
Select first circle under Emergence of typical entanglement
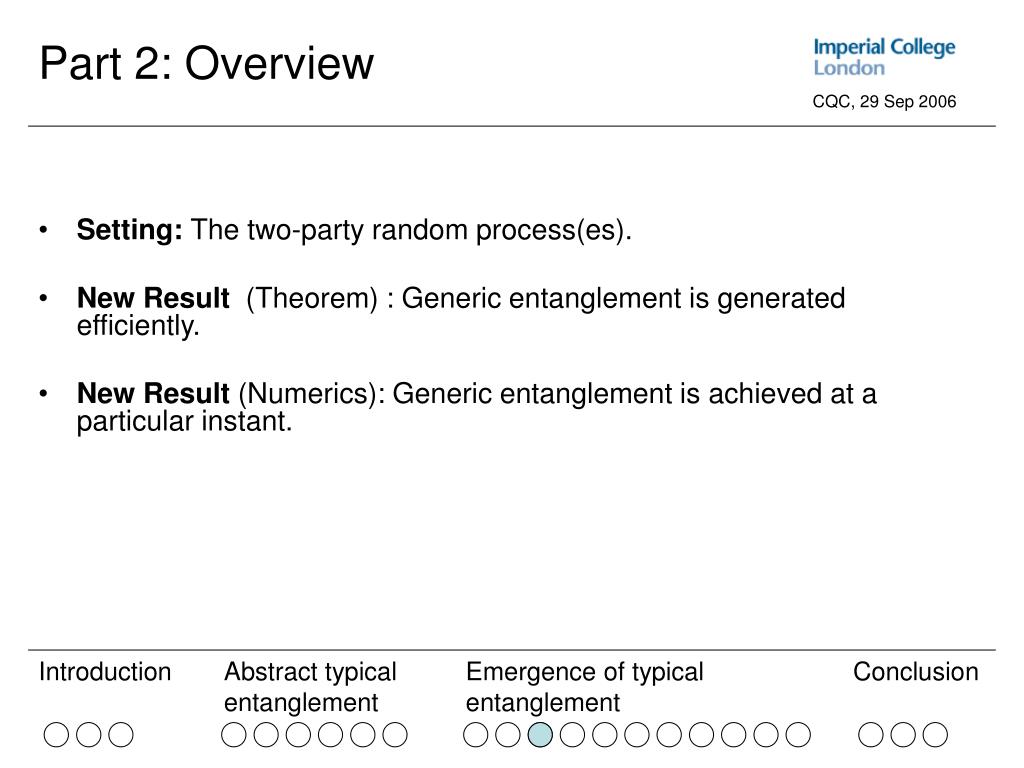pyautogui.click(x=475, y=735)
